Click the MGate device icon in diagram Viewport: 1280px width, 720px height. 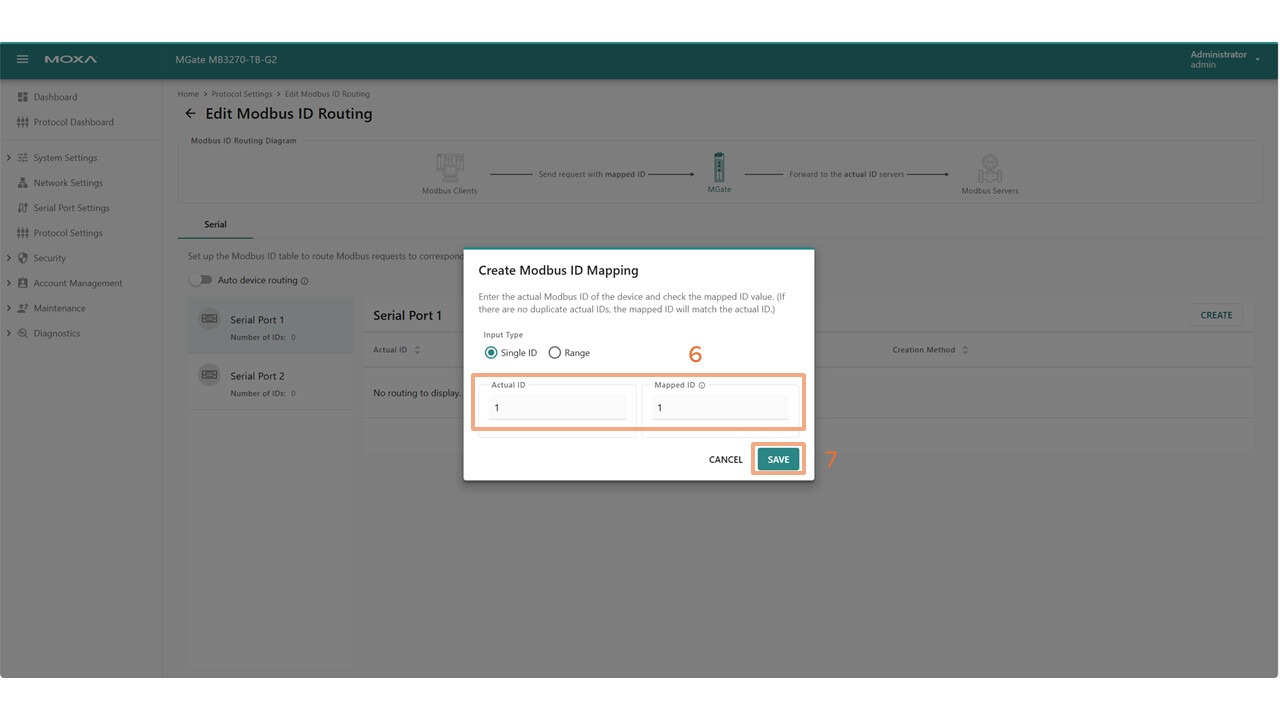point(719,167)
